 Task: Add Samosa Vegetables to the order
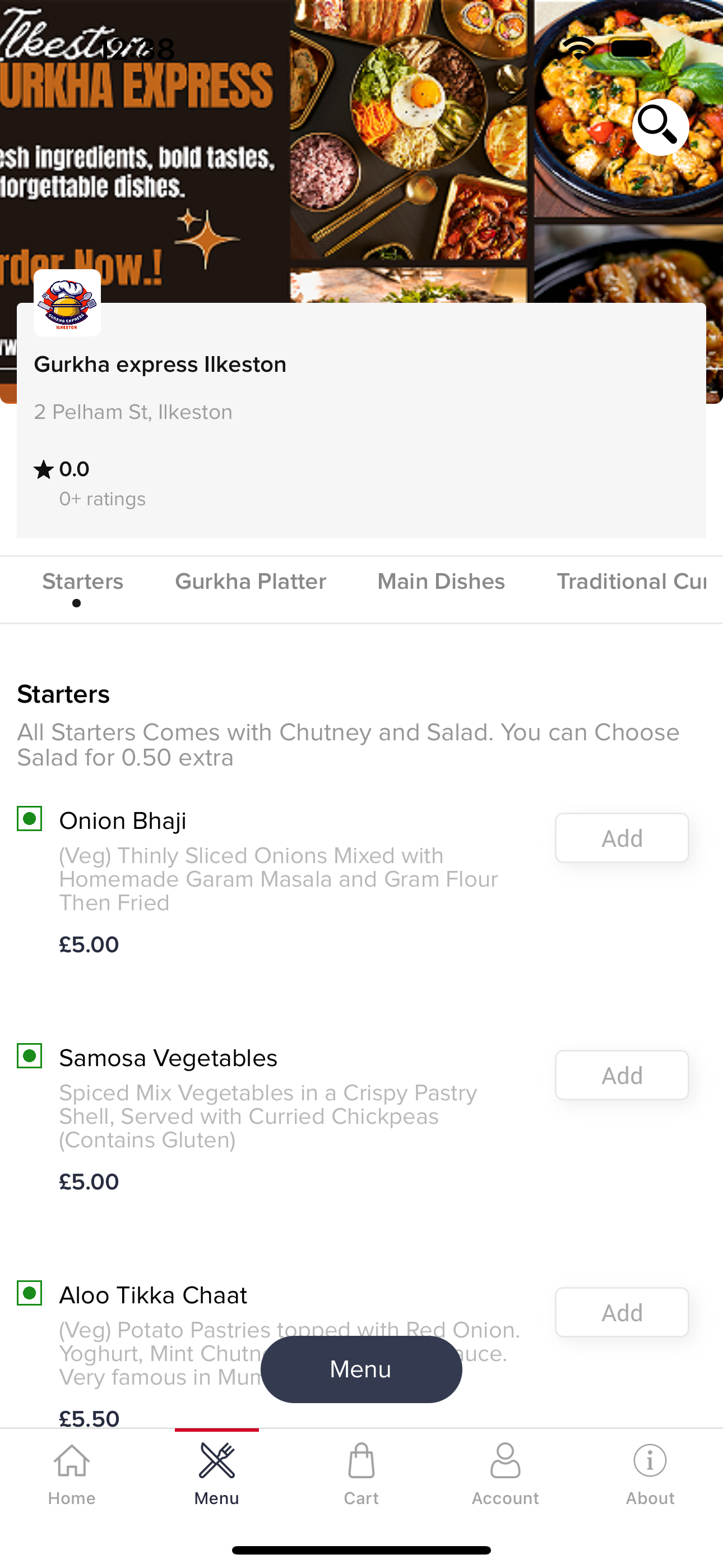click(x=622, y=1075)
